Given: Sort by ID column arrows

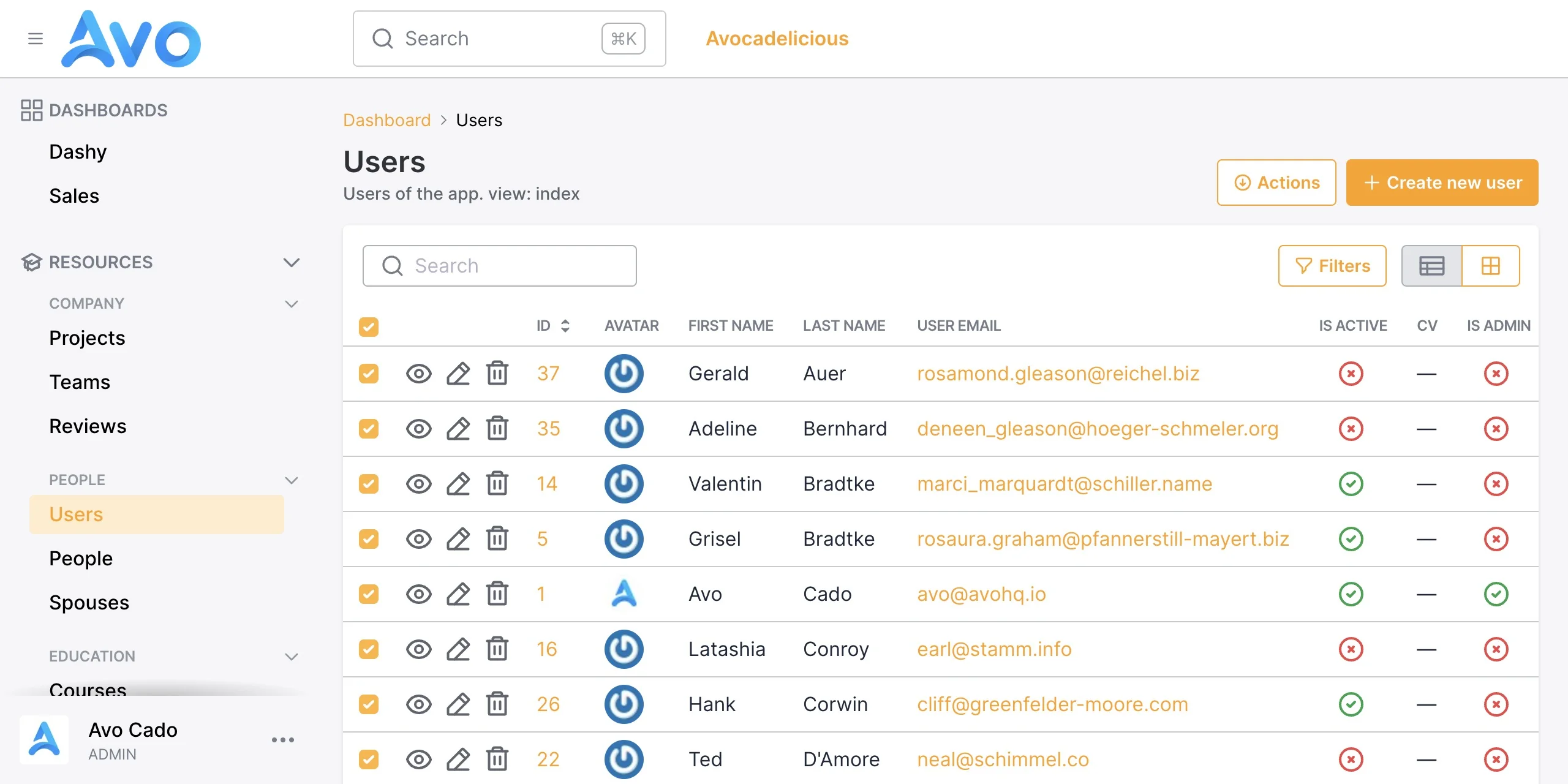Looking at the screenshot, I should (x=565, y=326).
